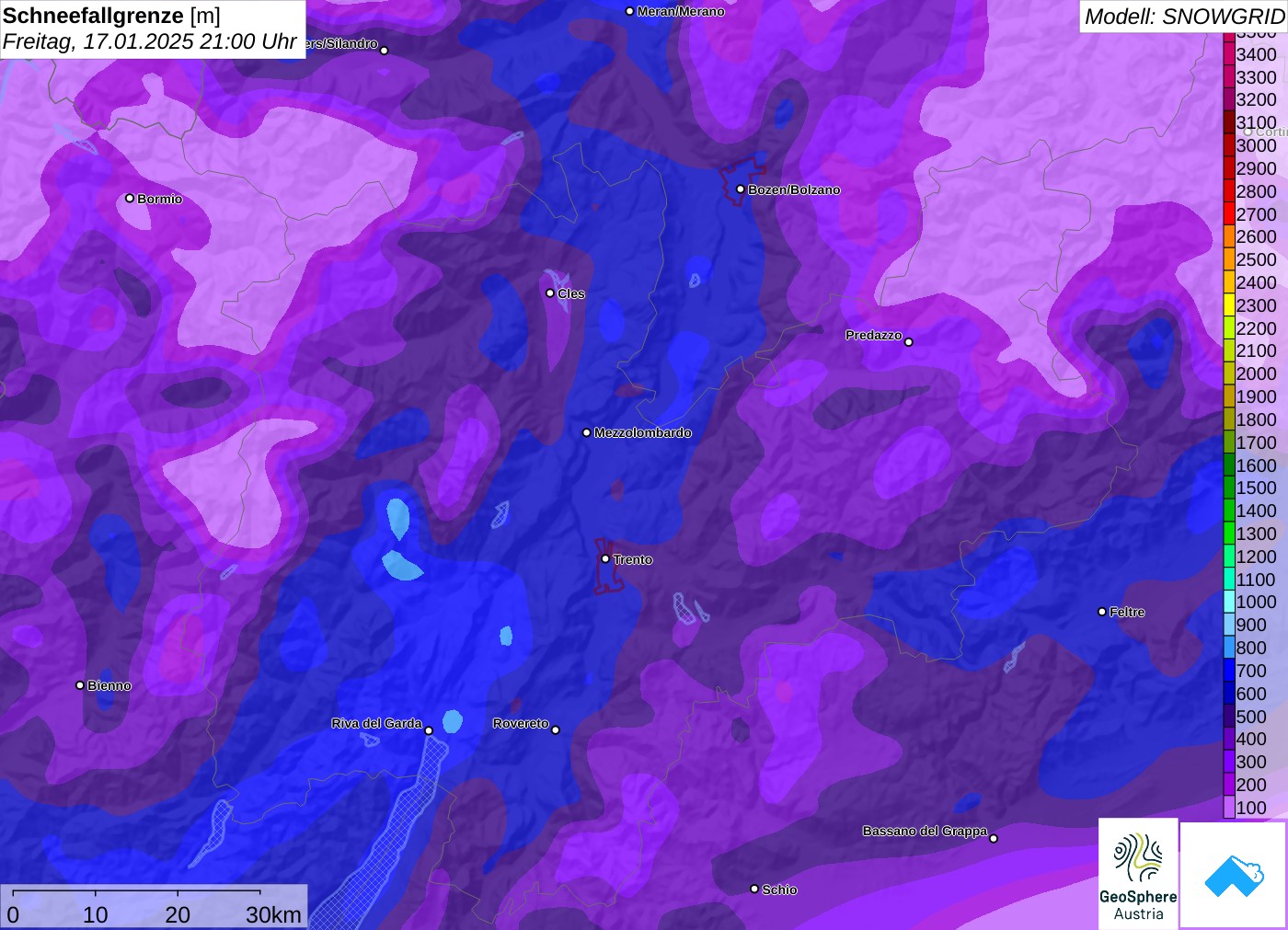Screen dimensions: 1288x930
Task: Pick the 2700 m red legend swatch
Action: pyautogui.click(x=1229, y=214)
